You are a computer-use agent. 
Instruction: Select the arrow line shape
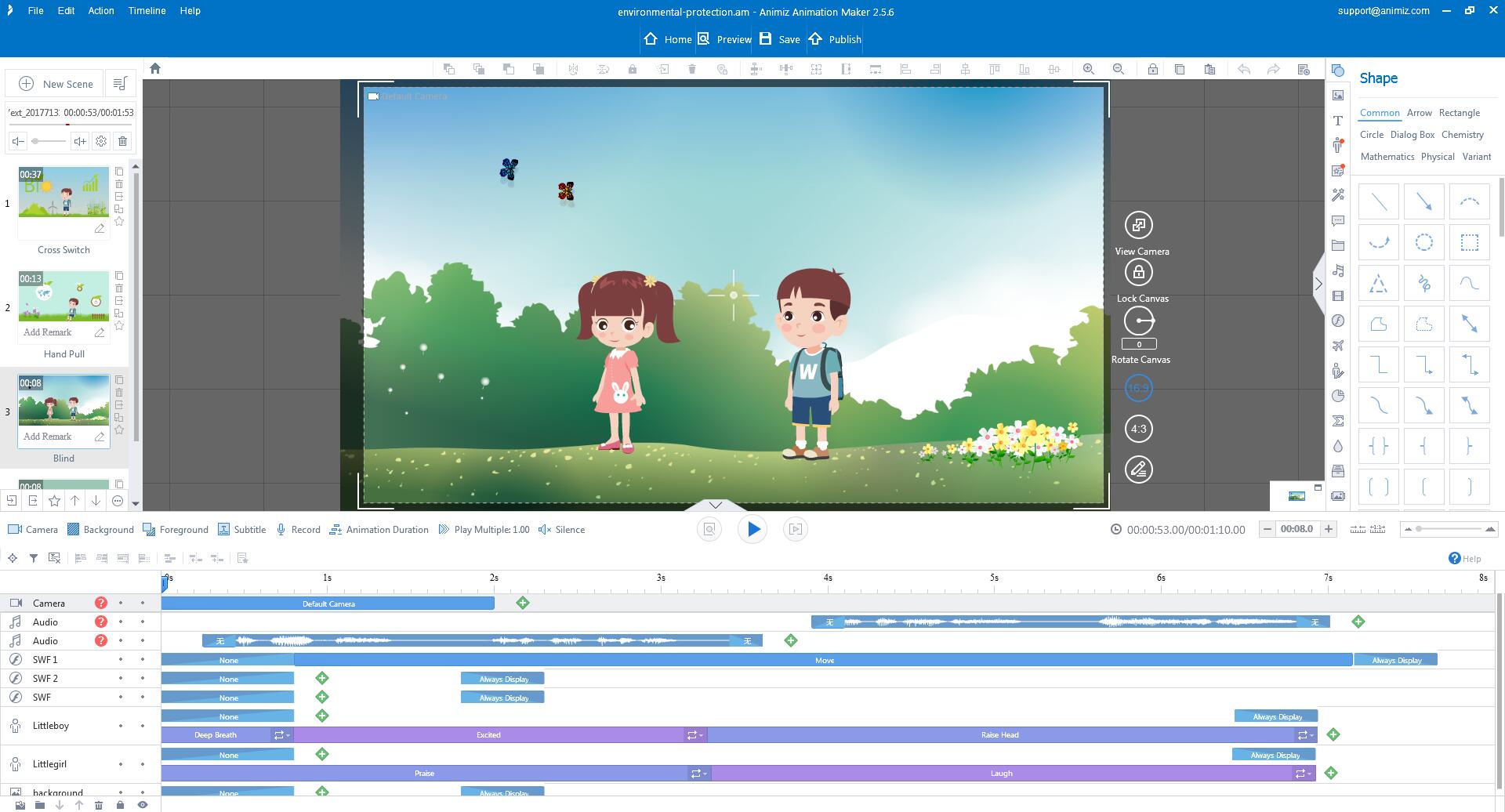point(1424,202)
